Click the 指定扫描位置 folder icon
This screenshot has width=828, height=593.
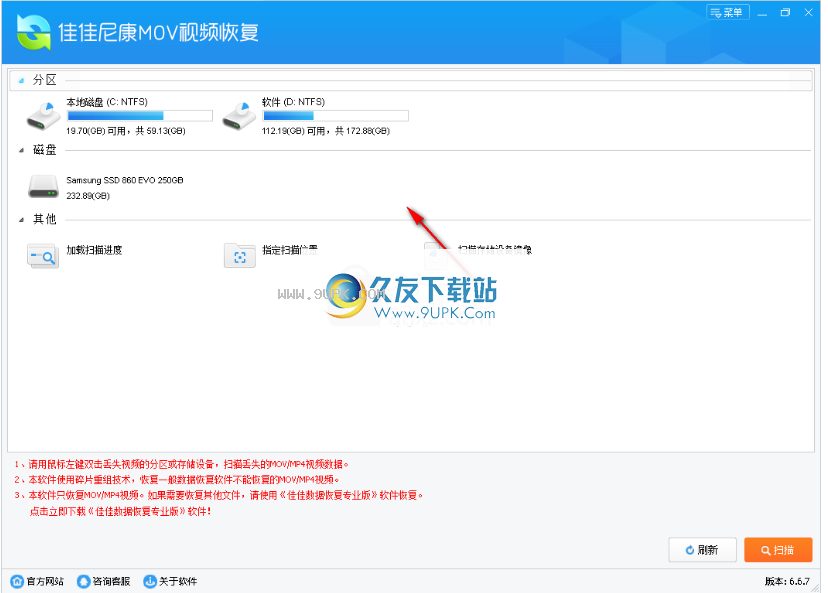click(x=240, y=256)
